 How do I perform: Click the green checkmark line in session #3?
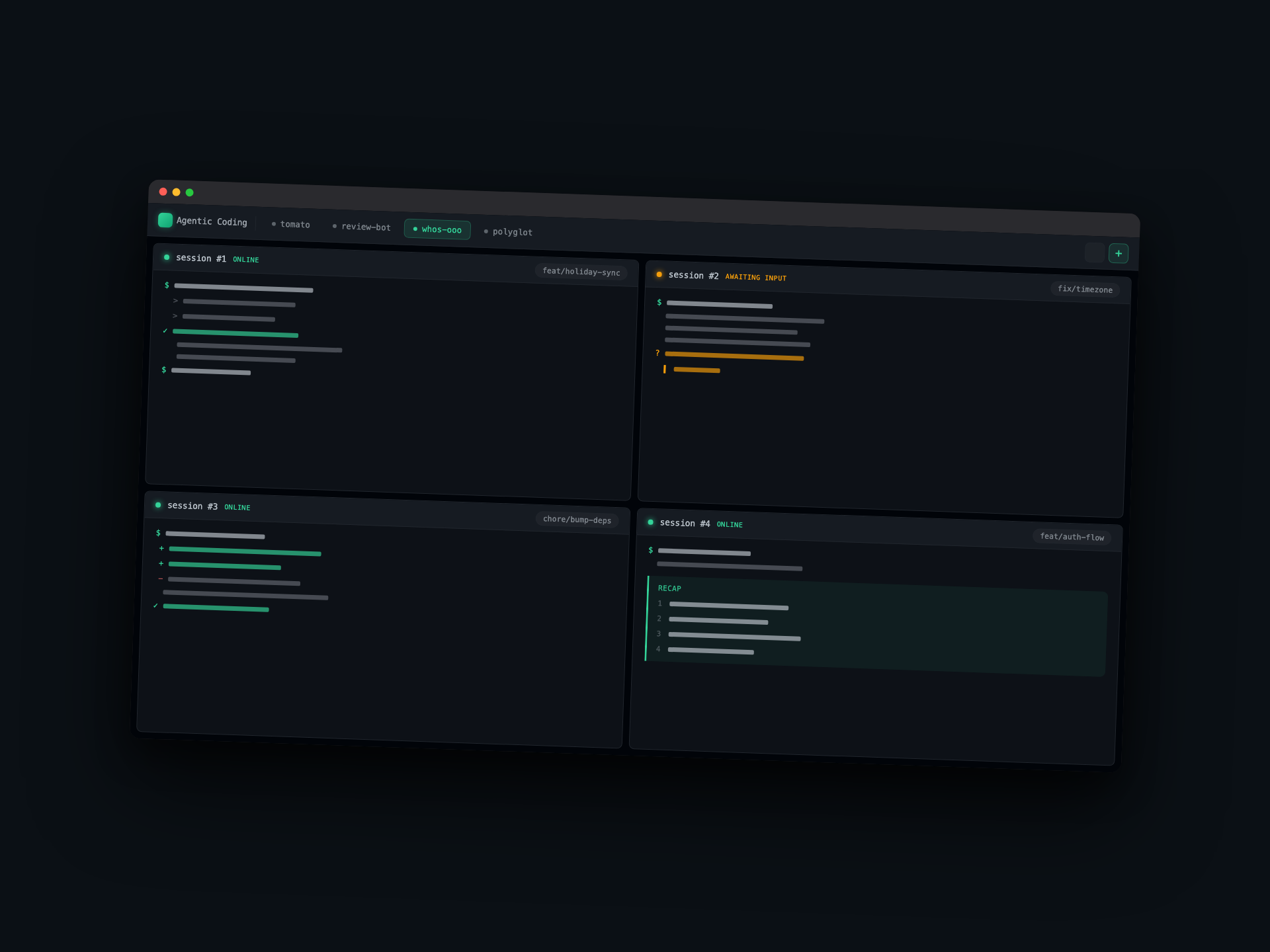tap(211, 608)
